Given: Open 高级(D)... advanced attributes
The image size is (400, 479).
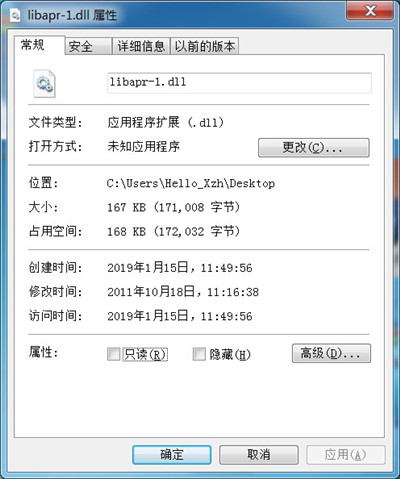Looking at the screenshot, I should [x=331, y=353].
